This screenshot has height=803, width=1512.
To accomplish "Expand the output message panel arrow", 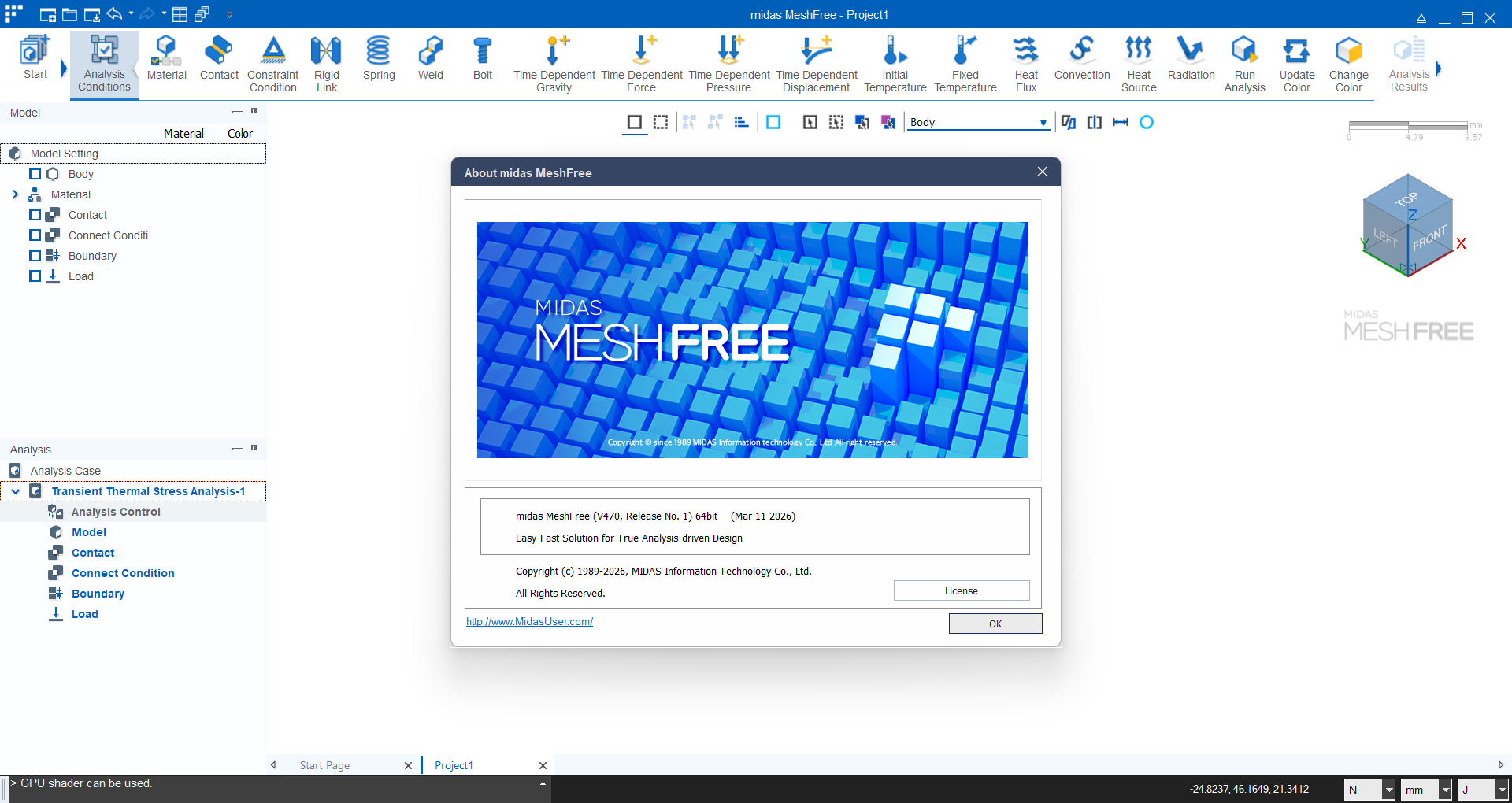I will coord(543,784).
